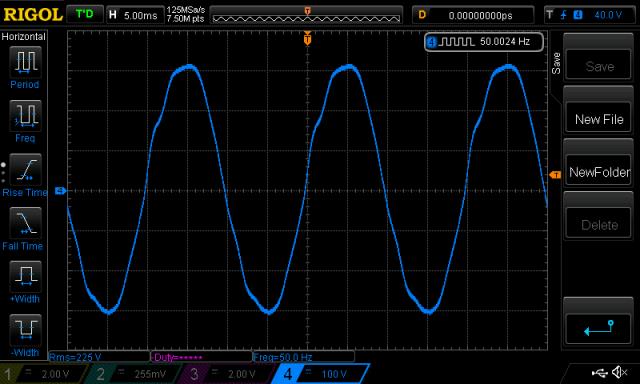The width and height of the screenshot is (640, 384).
Task: Open the trigger level 40.0 V setting
Action: click(590, 15)
